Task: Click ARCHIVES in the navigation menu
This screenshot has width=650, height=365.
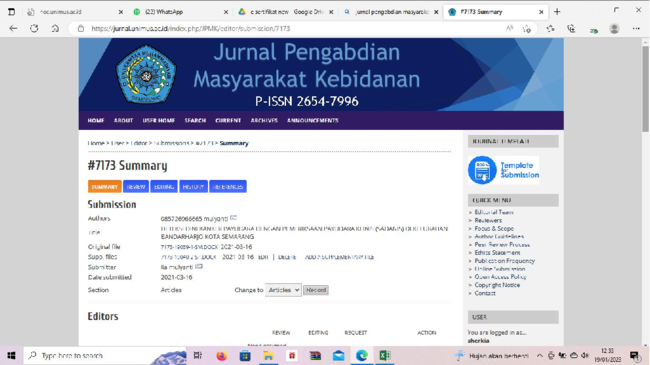Action: tap(264, 121)
